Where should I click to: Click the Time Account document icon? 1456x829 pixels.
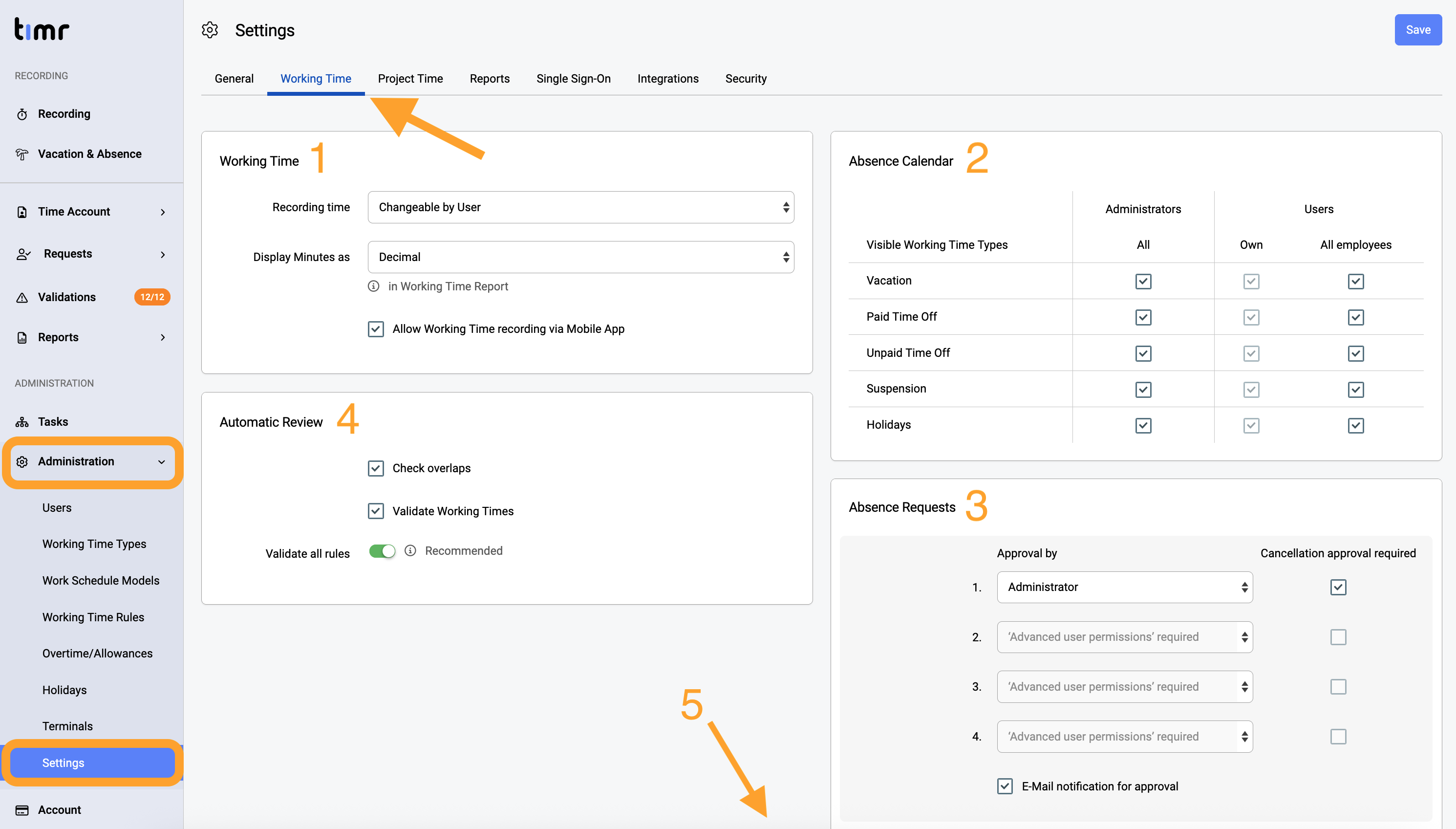(x=22, y=212)
